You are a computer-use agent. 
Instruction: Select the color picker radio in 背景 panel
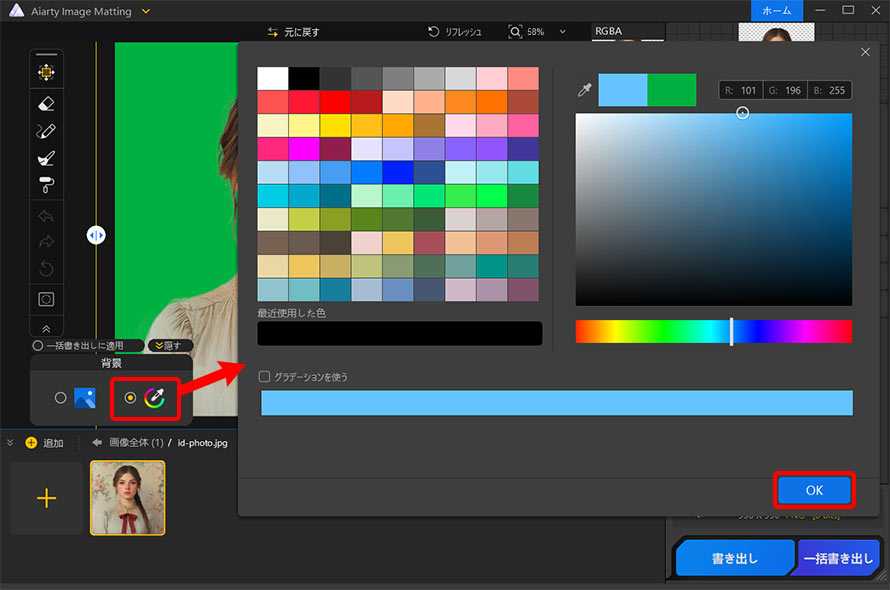point(128,397)
